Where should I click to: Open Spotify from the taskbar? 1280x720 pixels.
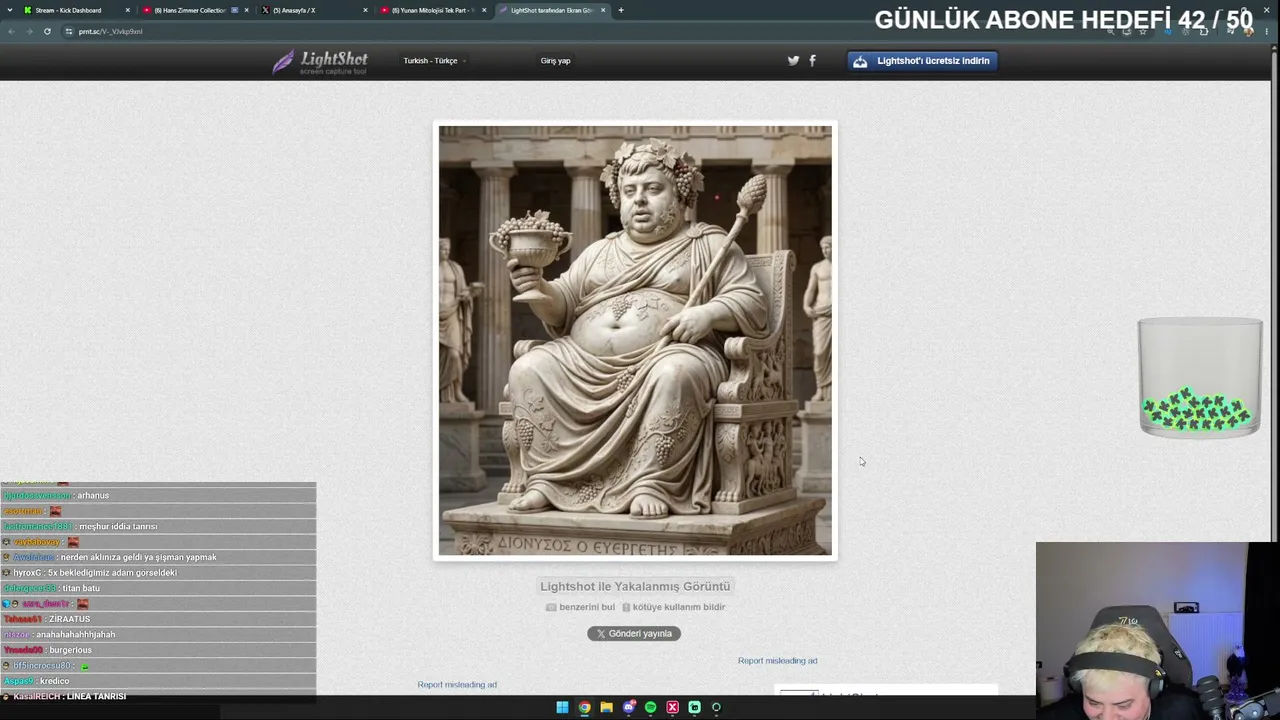[650, 708]
